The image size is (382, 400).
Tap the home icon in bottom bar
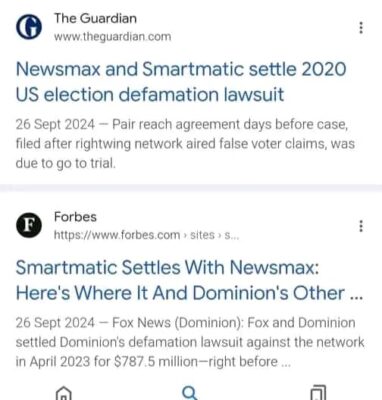[x=64, y=393]
